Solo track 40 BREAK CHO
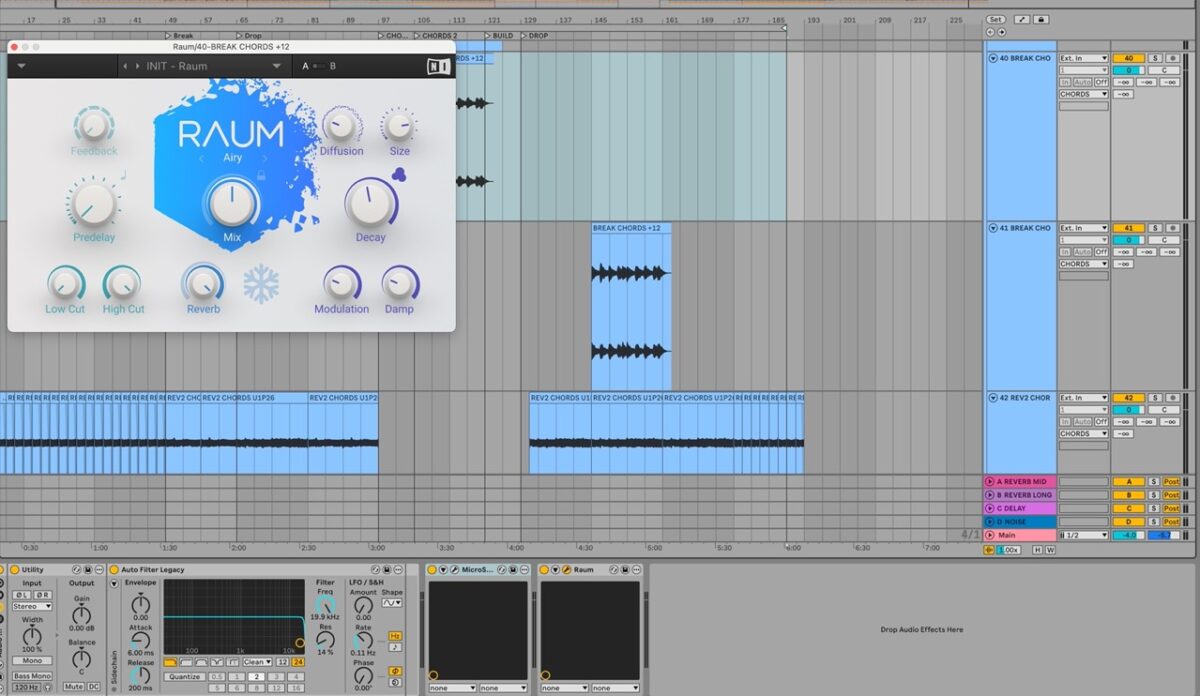 [x=1153, y=59]
